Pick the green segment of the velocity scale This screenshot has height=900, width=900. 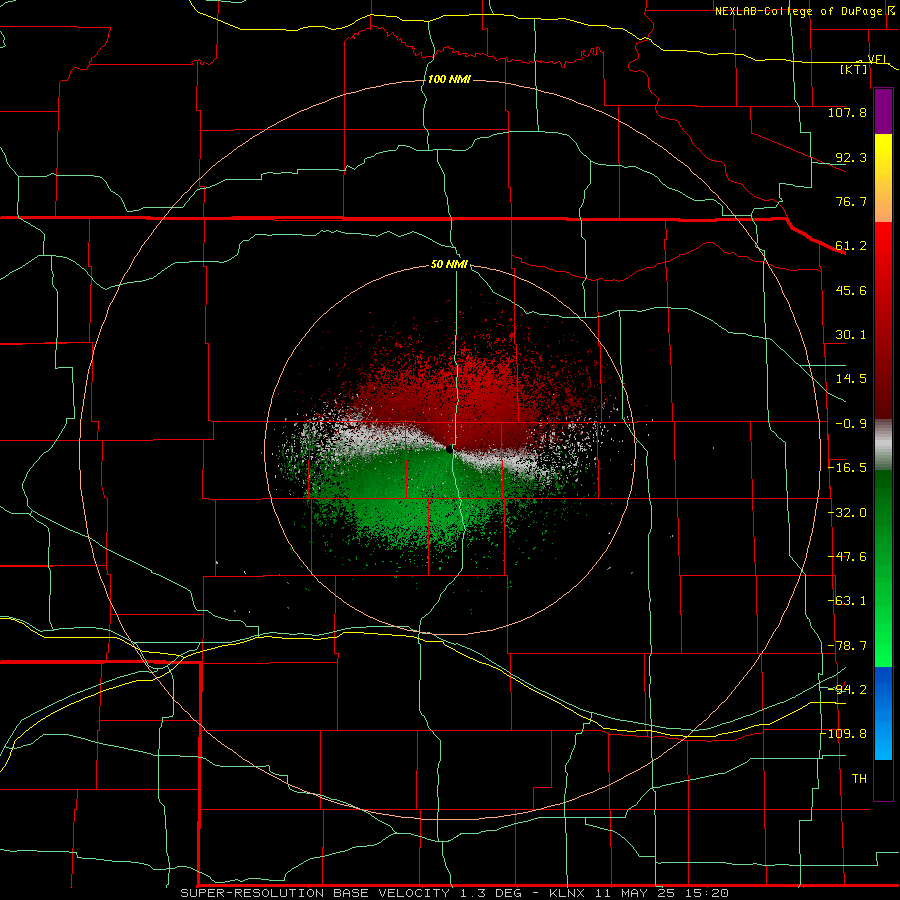click(883, 568)
